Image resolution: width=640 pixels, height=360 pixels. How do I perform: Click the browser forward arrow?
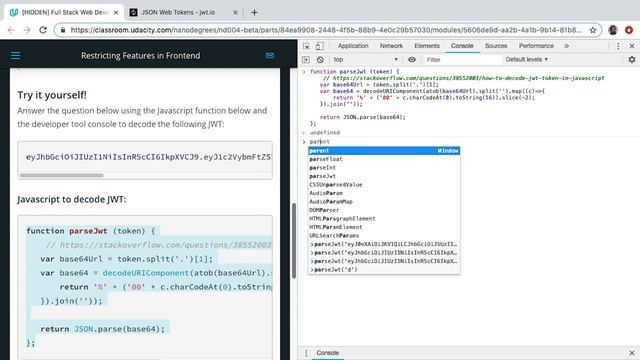(27, 30)
